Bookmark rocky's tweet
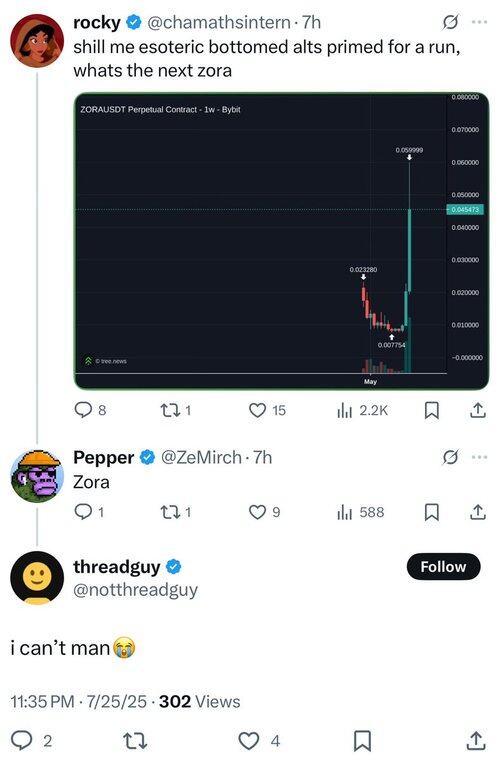The height and width of the screenshot is (762, 500). coord(431,411)
